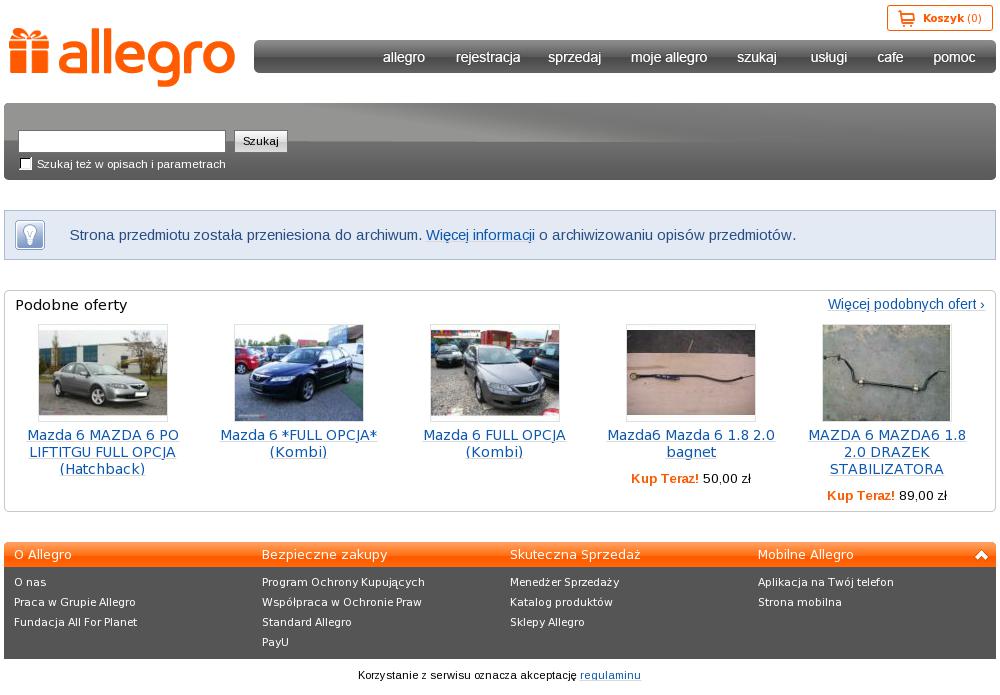Open the allegro menu item
Screen dimensions: 1000x695
[404, 57]
